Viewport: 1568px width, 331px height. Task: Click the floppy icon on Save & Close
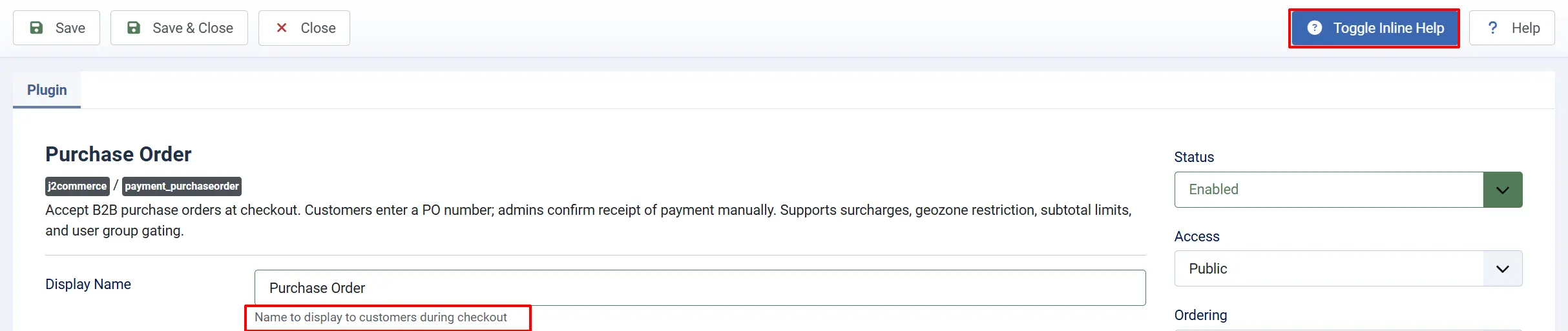coord(134,28)
